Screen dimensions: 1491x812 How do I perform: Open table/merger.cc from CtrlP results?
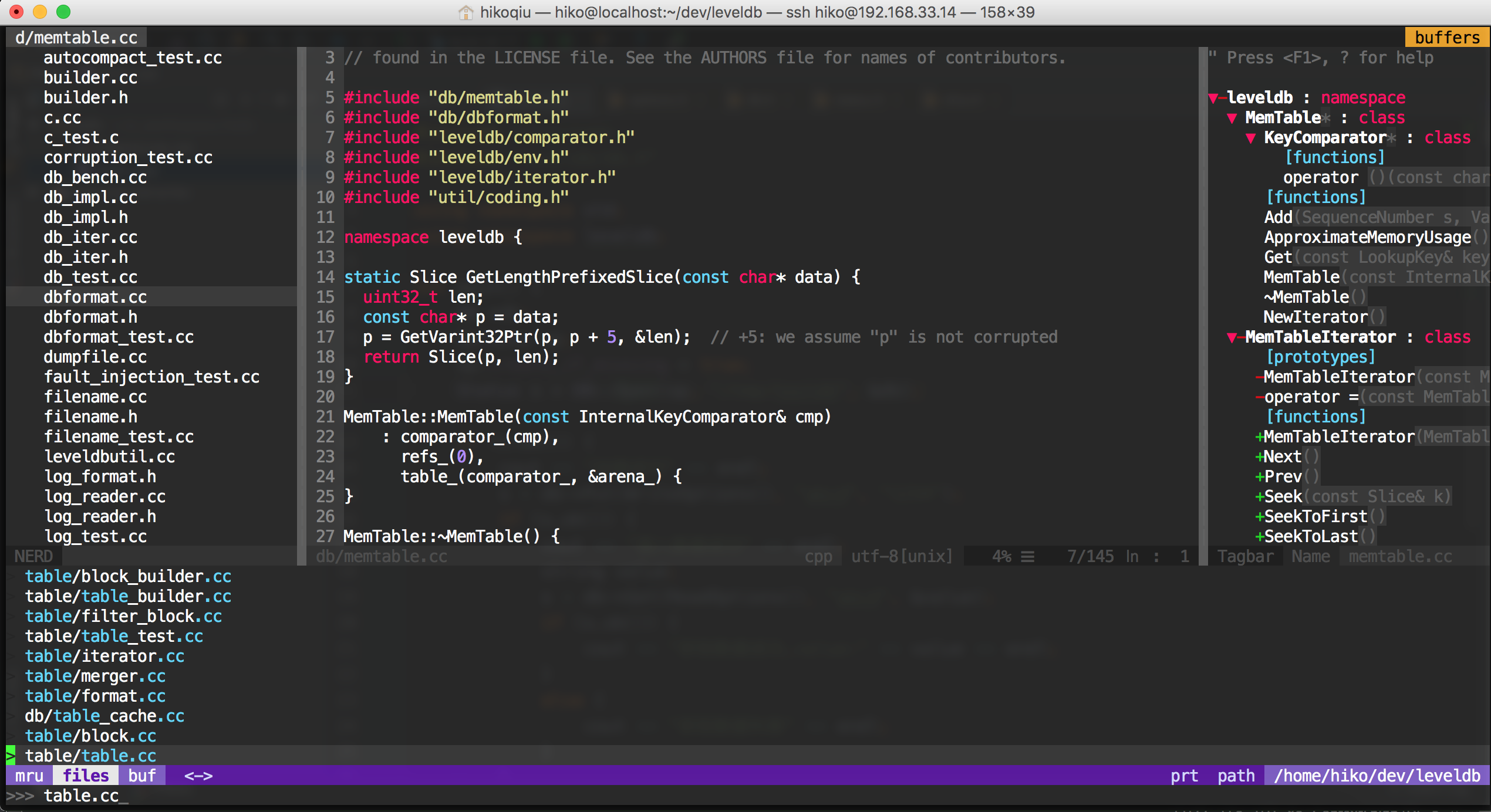95,676
